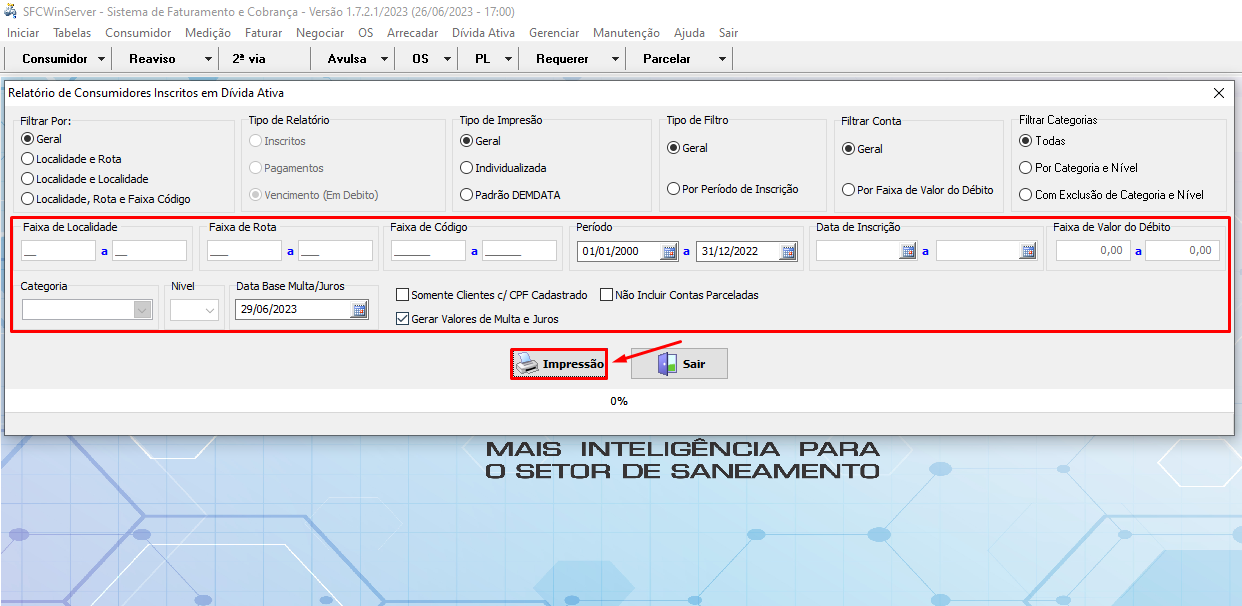Uncheck Gerar Valores de Multa e Juros
The height and width of the screenshot is (606, 1242).
(403, 320)
